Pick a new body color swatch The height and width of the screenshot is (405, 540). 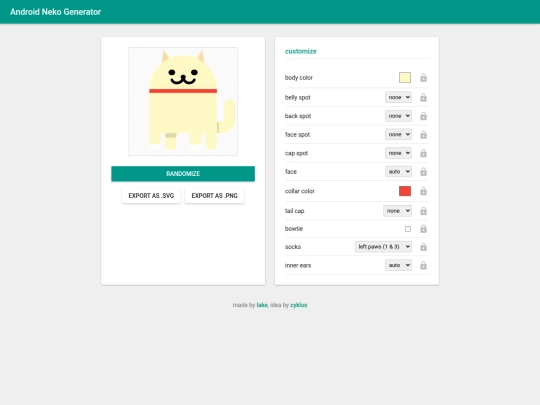405,77
